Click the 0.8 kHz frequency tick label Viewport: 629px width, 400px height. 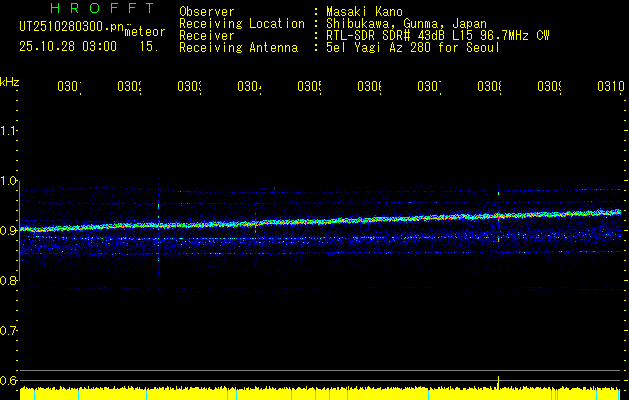click(9, 281)
